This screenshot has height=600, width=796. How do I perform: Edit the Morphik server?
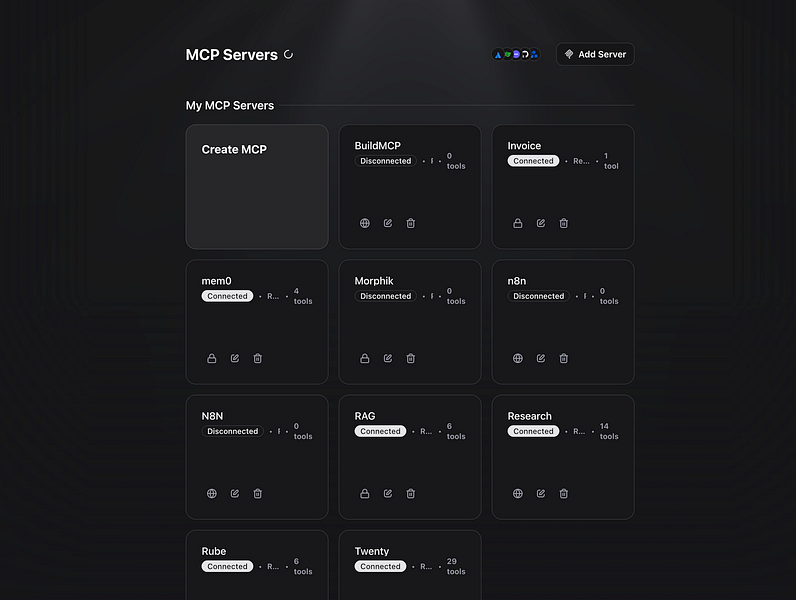[388, 358]
